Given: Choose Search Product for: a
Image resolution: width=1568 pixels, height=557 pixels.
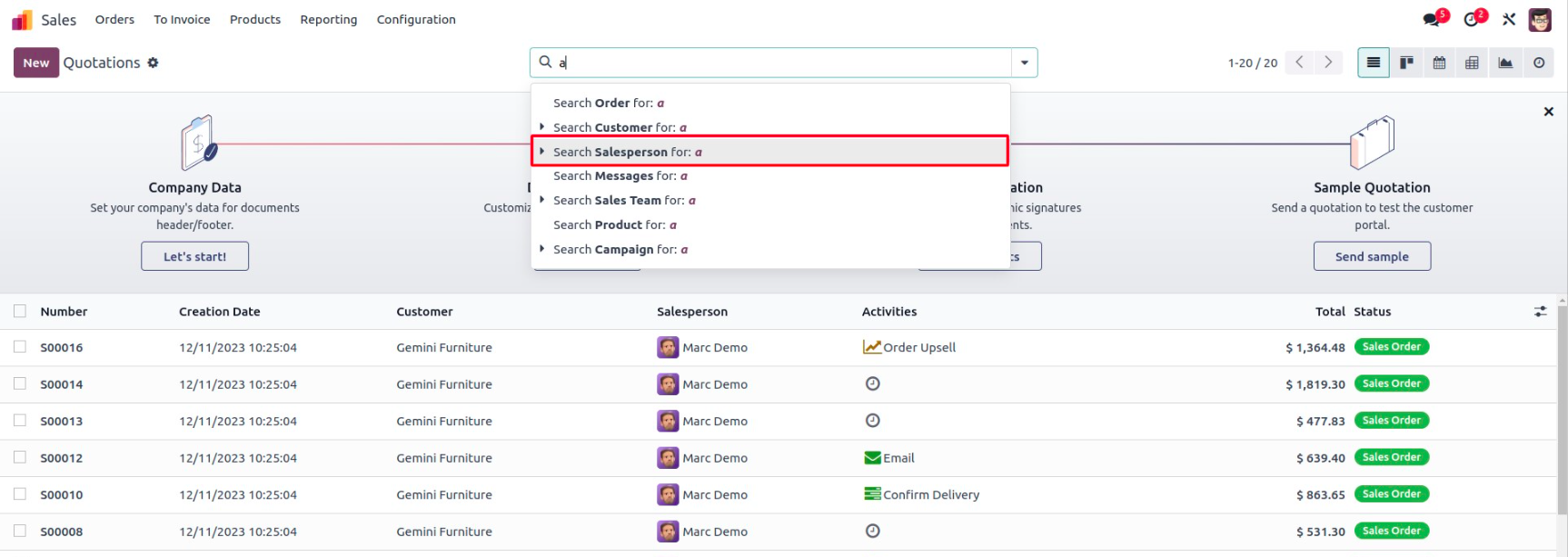Looking at the screenshot, I should coord(615,224).
